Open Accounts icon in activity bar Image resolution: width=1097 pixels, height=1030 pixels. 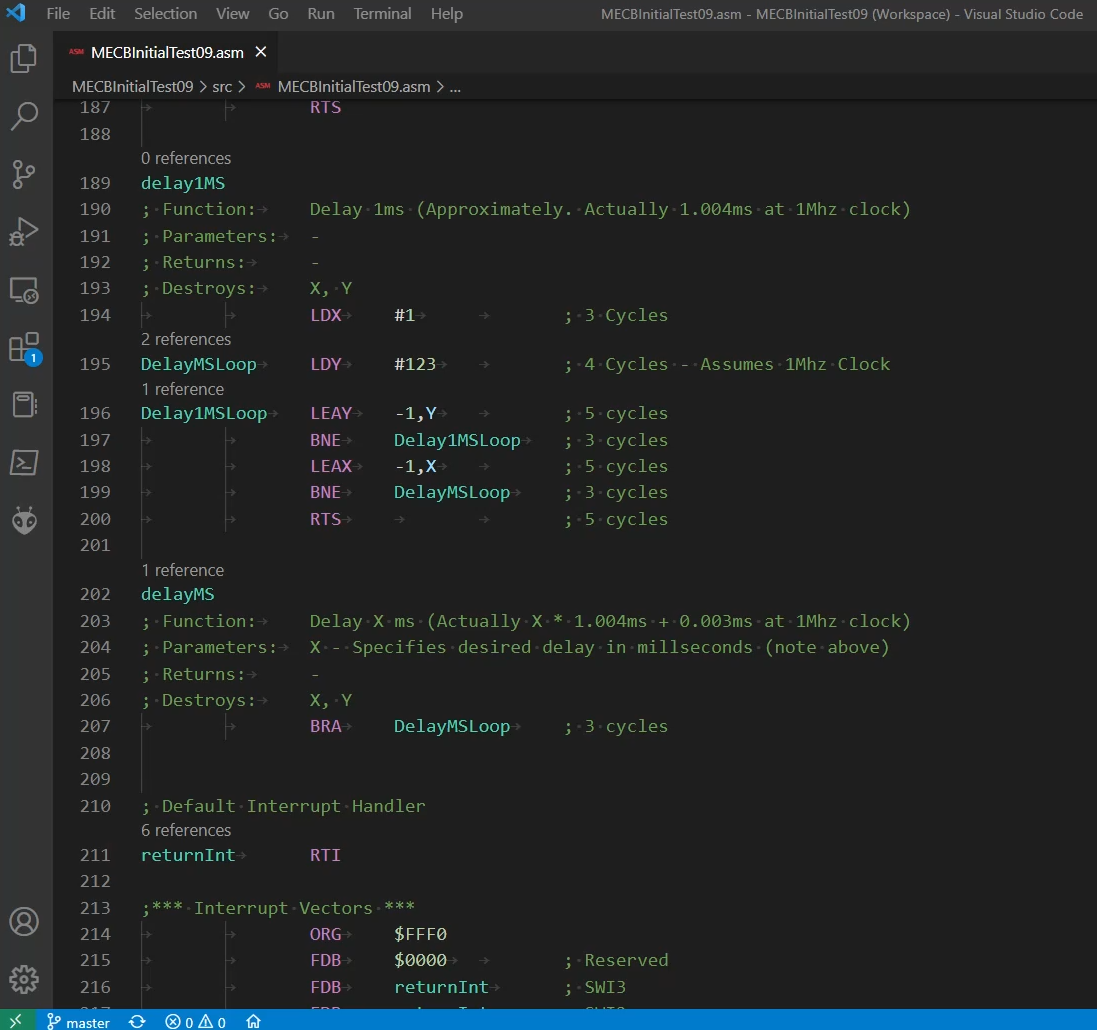click(24, 921)
